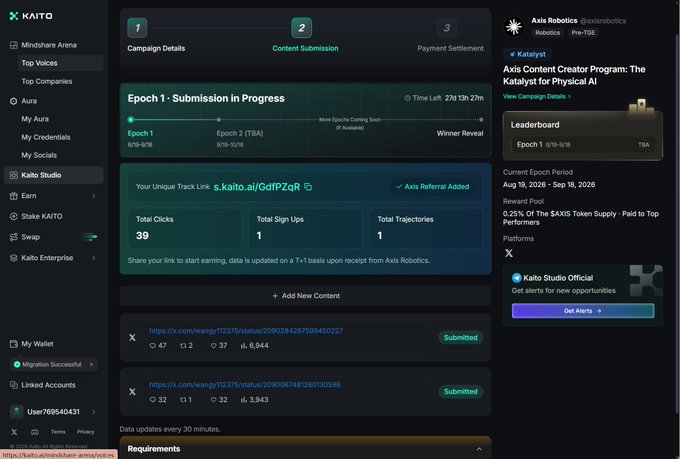Click the Axis Robotics avatar logo
This screenshot has width=680, height=459.
[x=514, y=26]
